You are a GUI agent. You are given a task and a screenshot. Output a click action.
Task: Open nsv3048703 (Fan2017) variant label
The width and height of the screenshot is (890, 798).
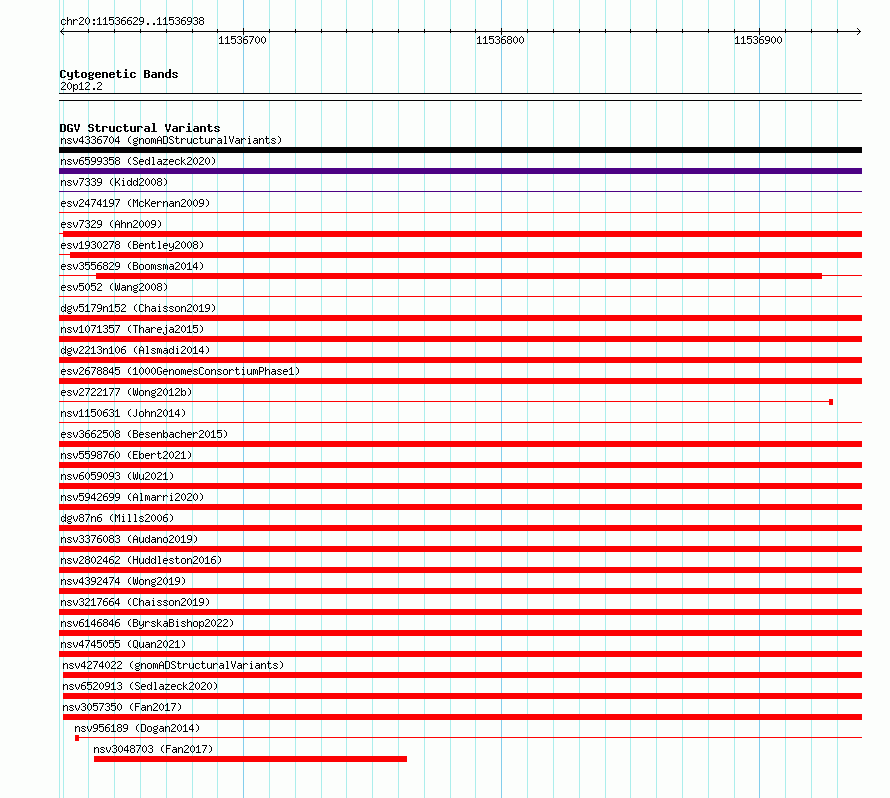pos(153,749)
